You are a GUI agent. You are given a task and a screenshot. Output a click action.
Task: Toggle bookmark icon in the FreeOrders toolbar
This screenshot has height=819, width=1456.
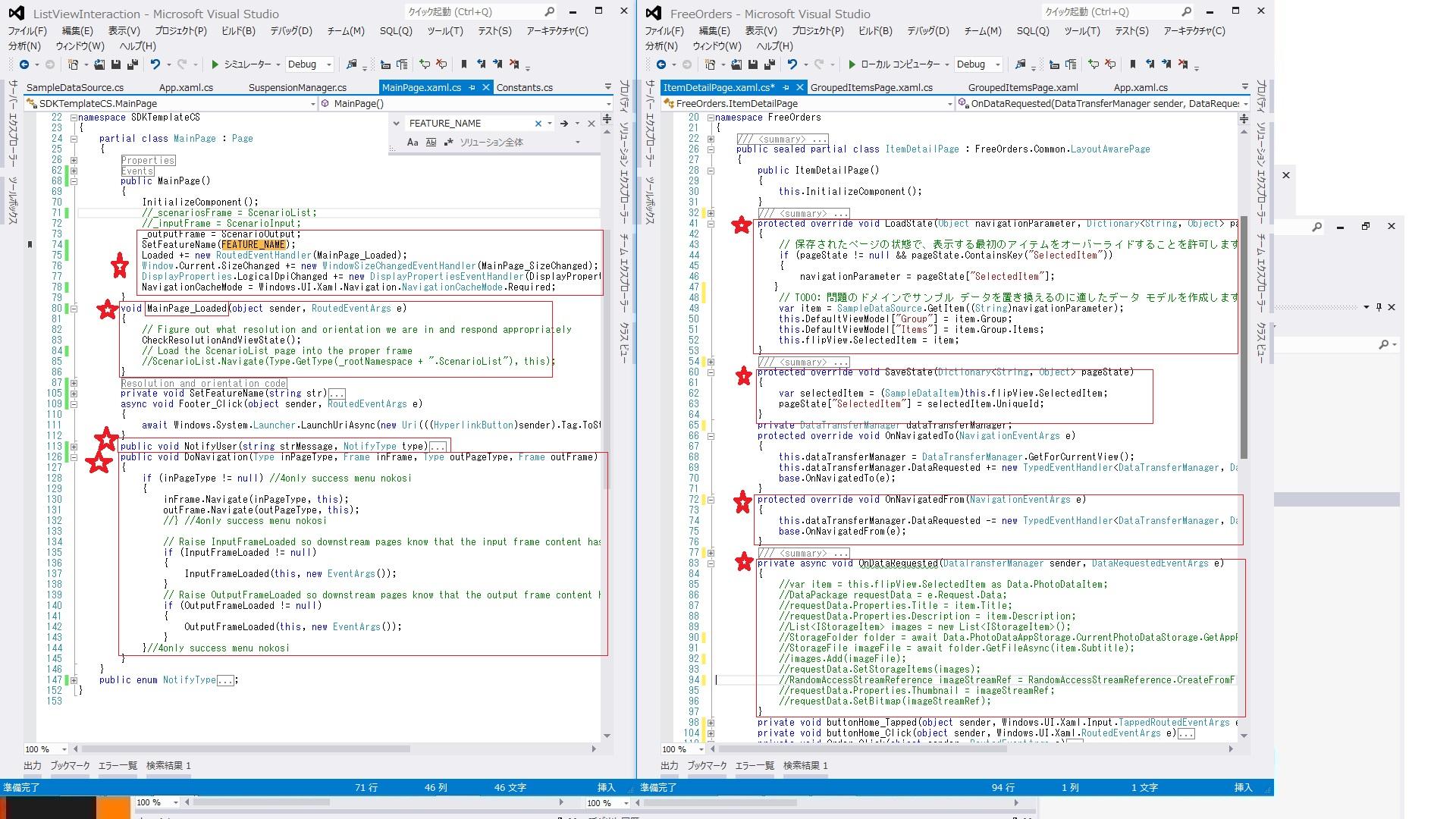pos(1132,64)
